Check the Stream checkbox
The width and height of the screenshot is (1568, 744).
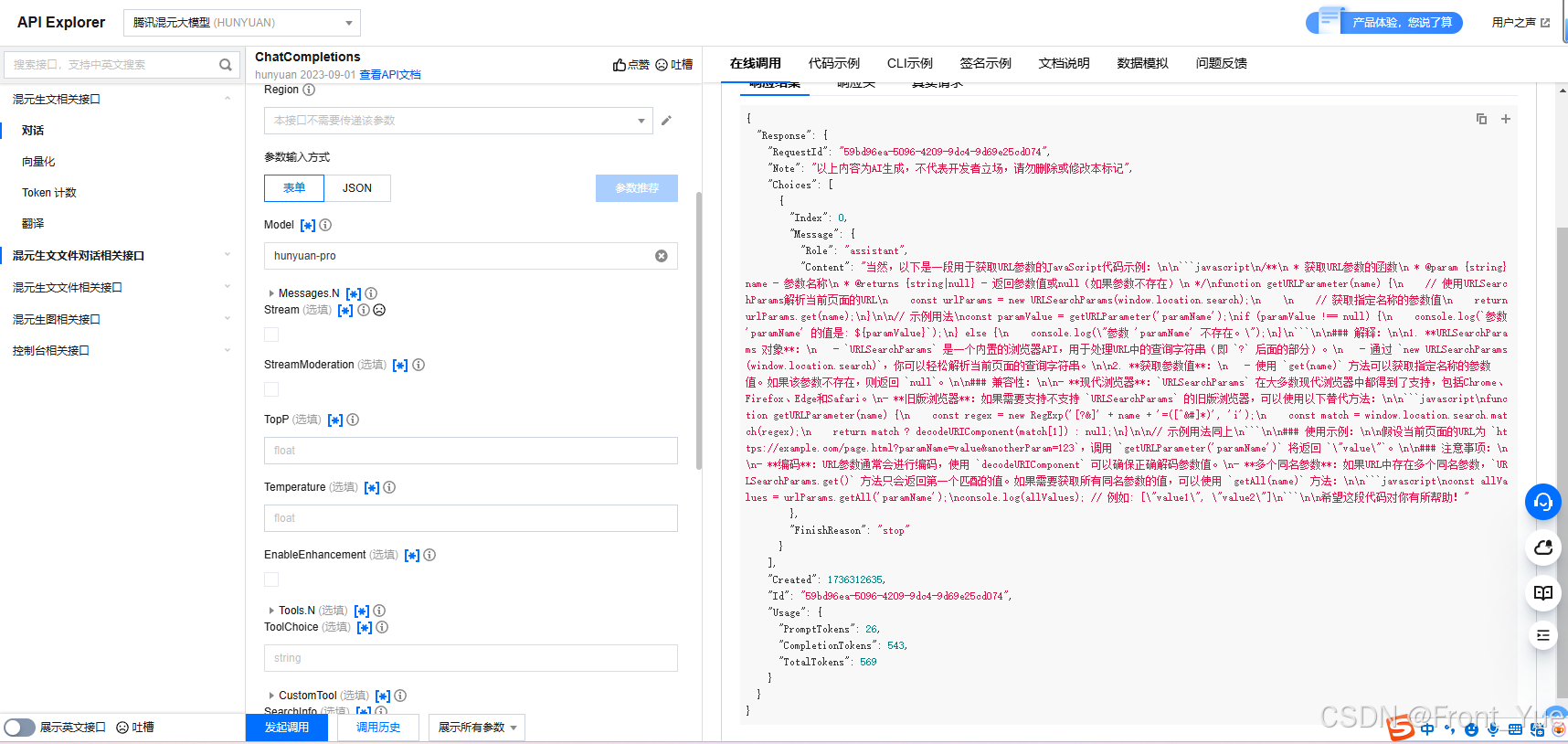(x=271, y=335)
